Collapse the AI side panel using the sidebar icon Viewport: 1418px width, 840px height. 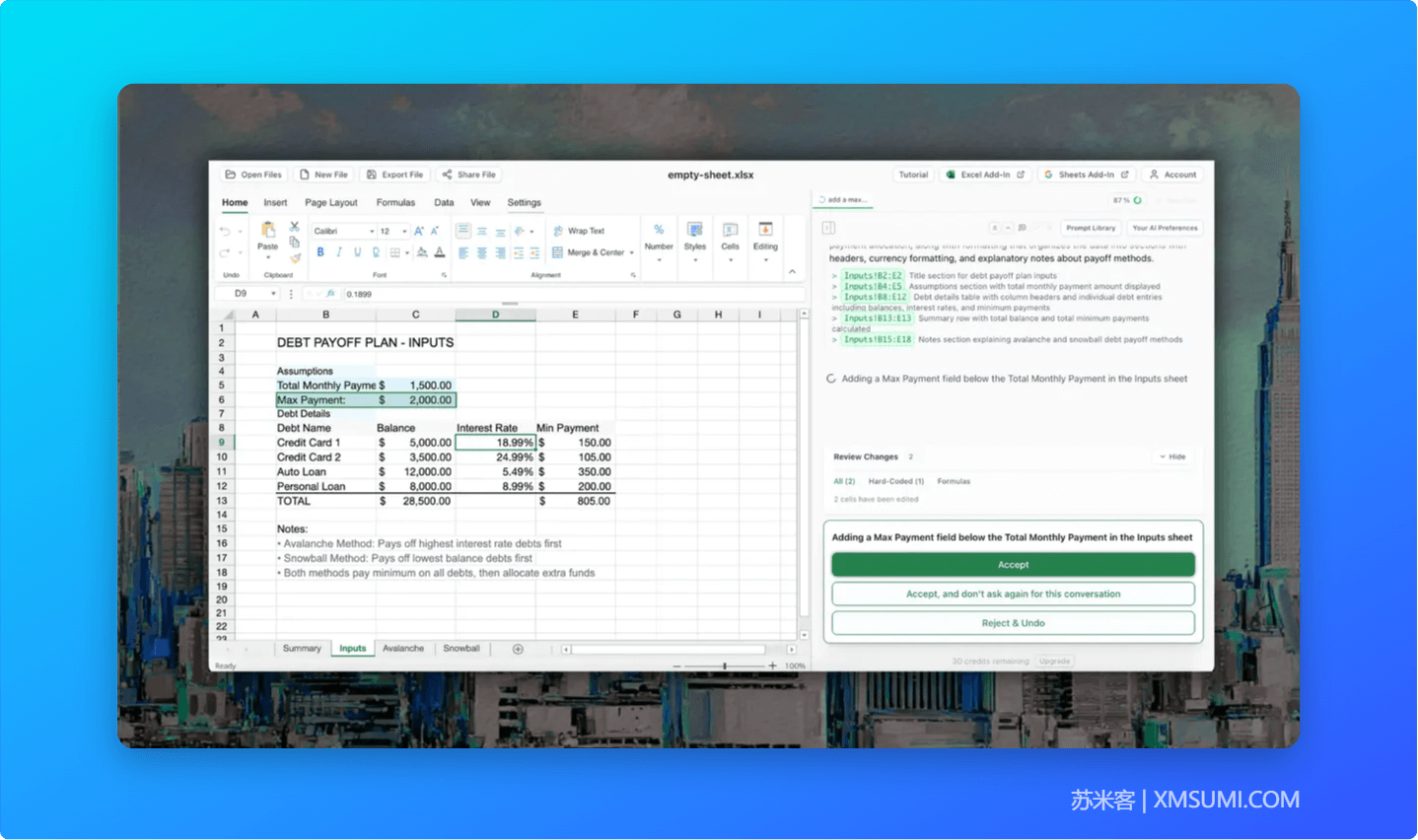click(829, 228)
